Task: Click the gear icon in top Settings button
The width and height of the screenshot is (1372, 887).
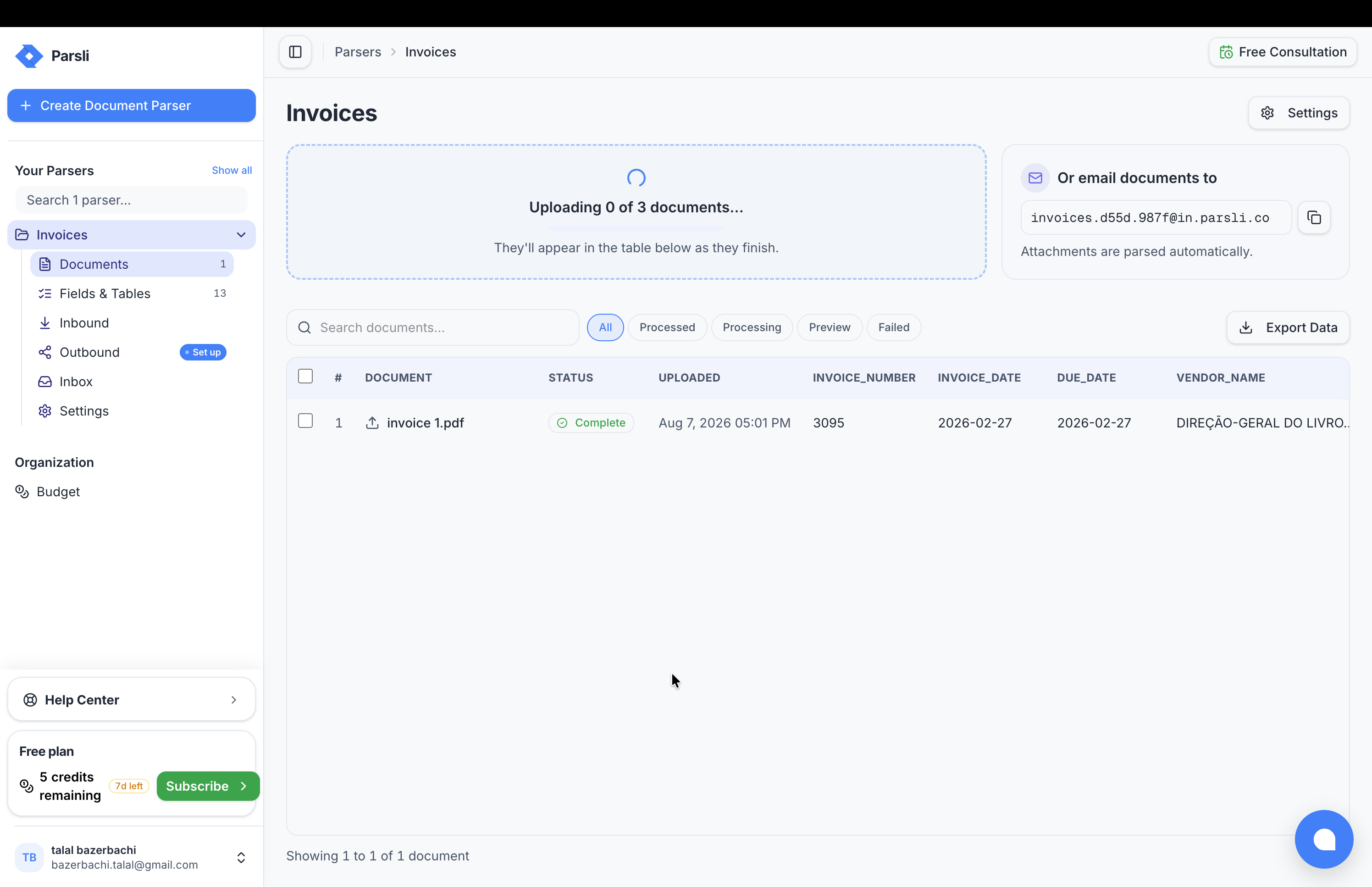Action: tap(1267, 113)
